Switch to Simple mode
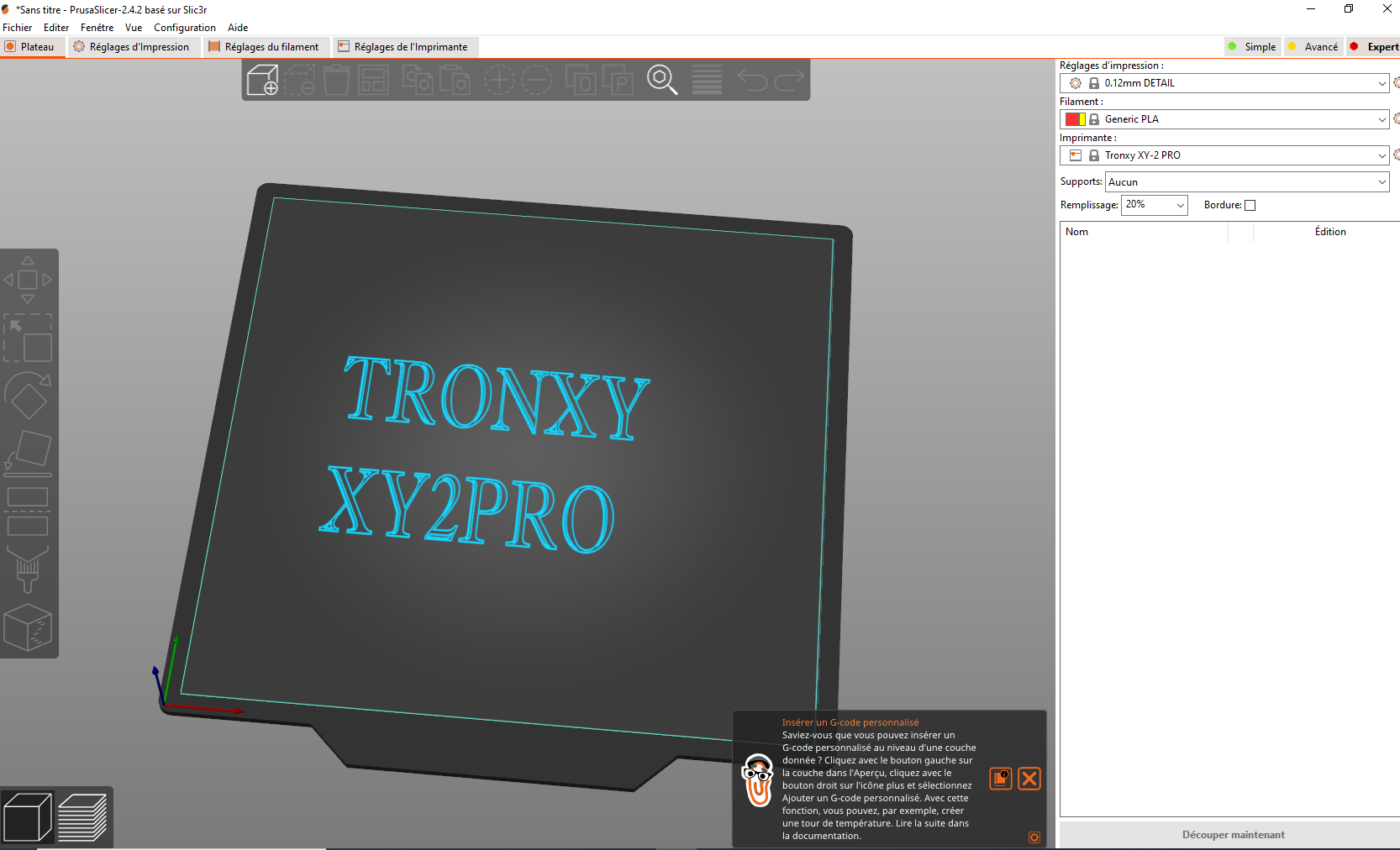1400x850 pixels. (x=1252, y=47)
